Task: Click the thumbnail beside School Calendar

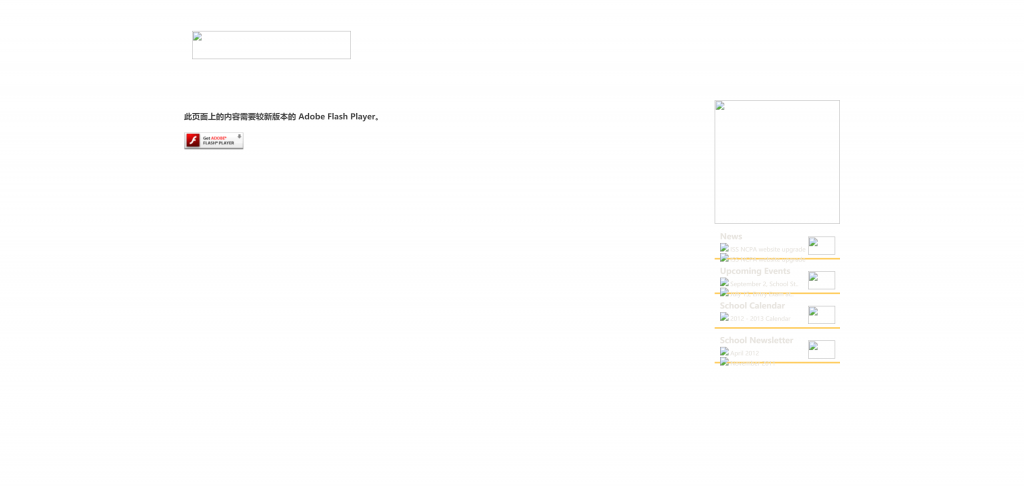Action: [821, 315]
